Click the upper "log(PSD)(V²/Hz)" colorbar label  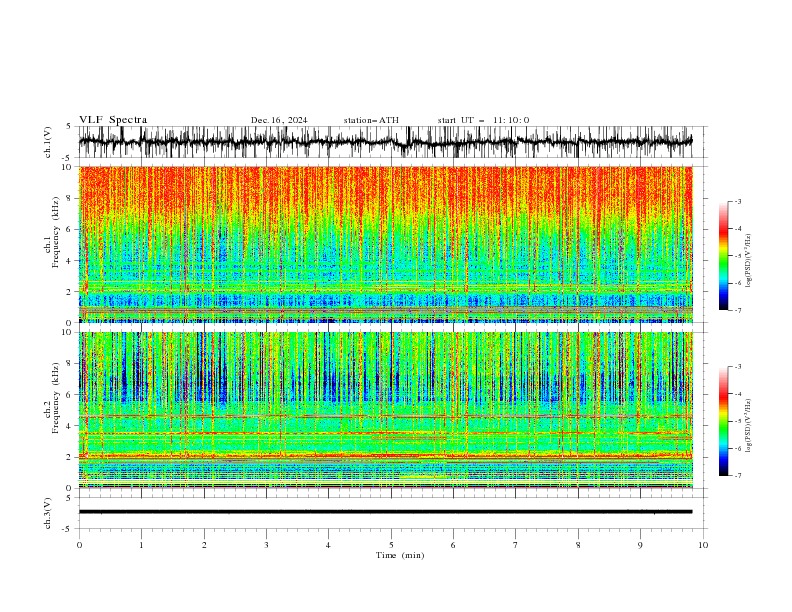coord(748,261)
